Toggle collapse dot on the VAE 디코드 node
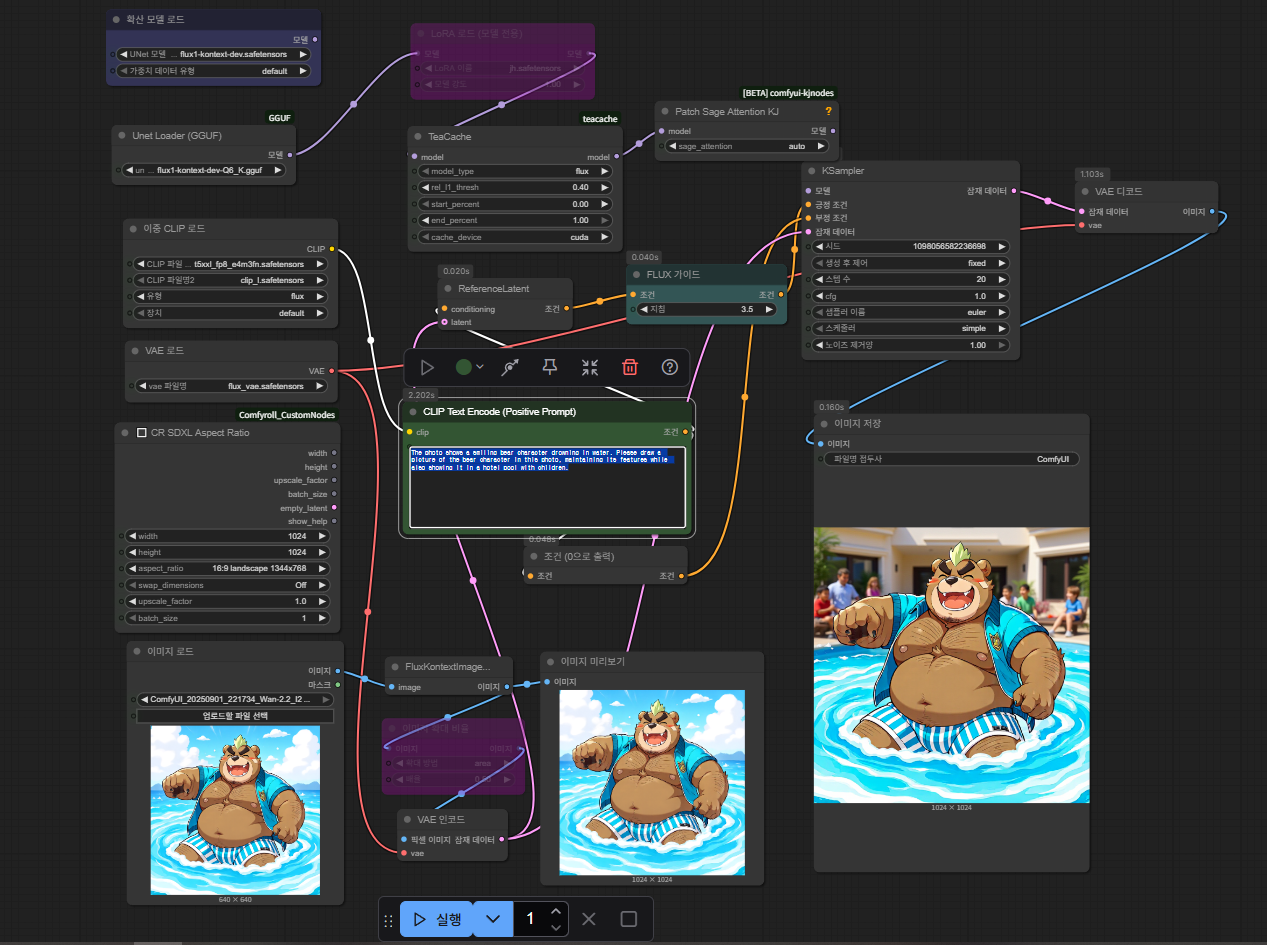The width and height of the screenshot is (1267, 945). (x=1087, y=191)
